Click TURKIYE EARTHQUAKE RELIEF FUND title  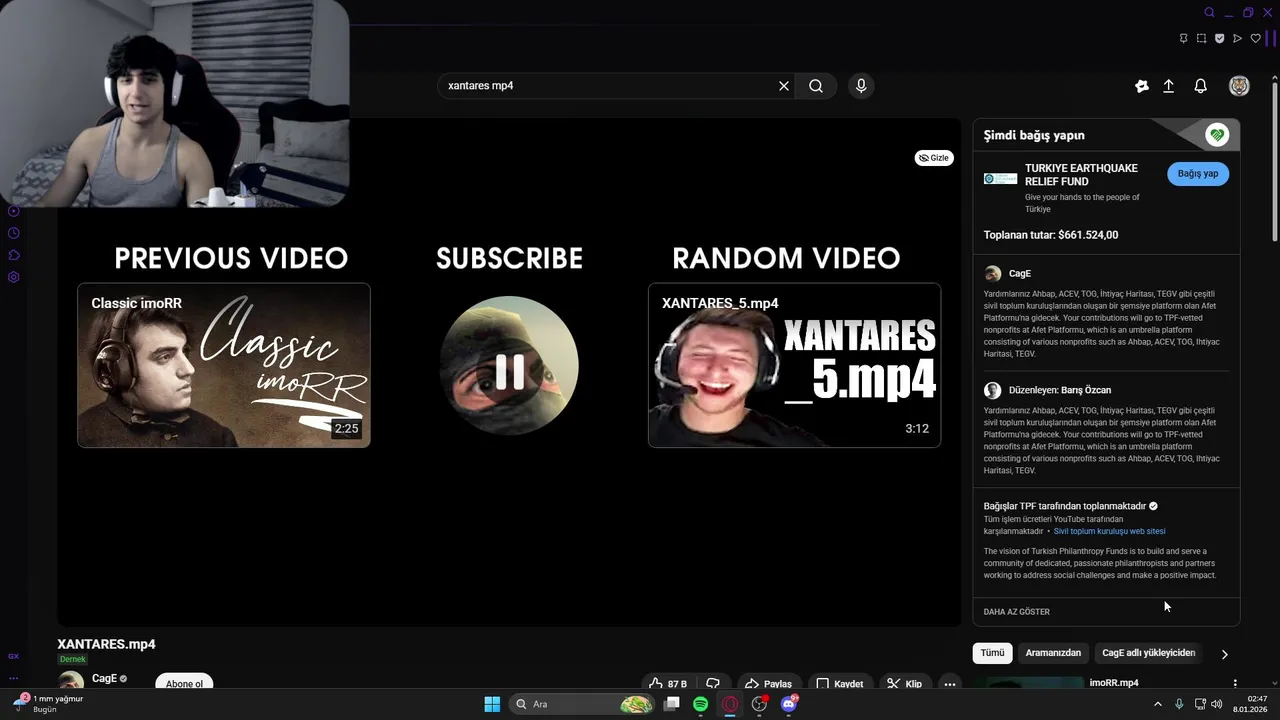coord(1081,175)
